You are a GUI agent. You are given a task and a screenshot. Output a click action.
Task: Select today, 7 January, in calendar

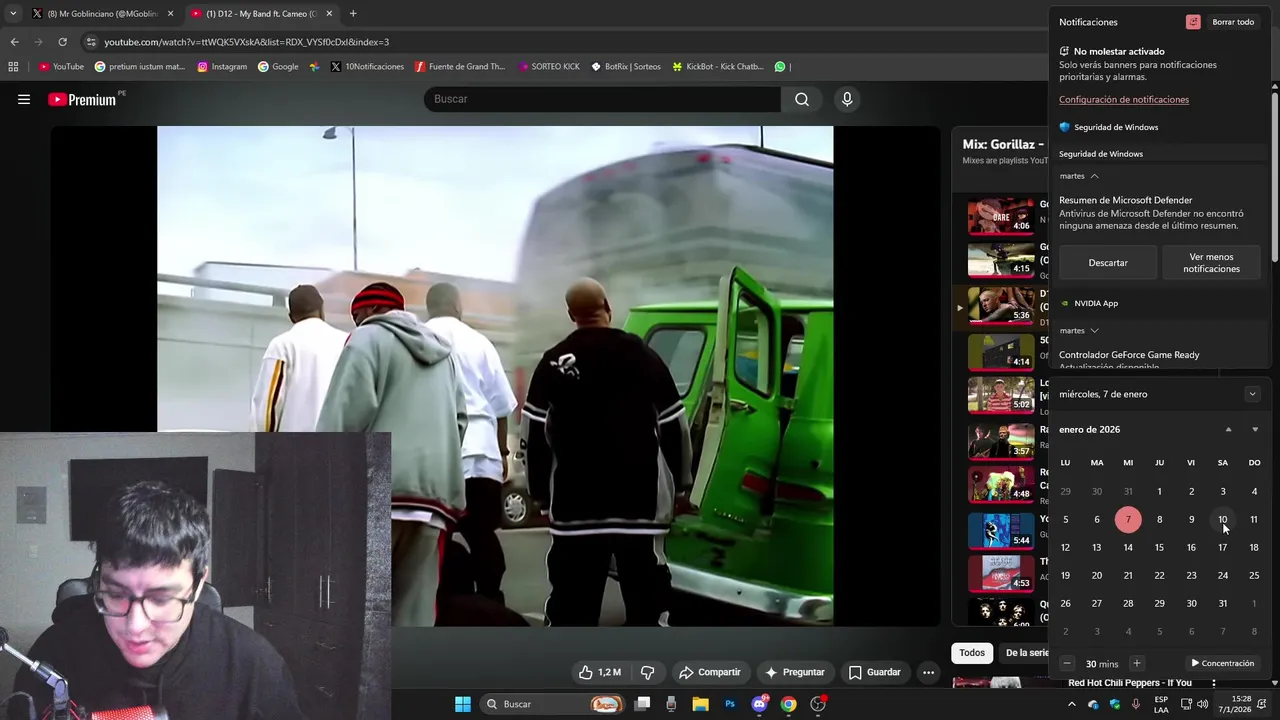click(x=1128, y=519)
